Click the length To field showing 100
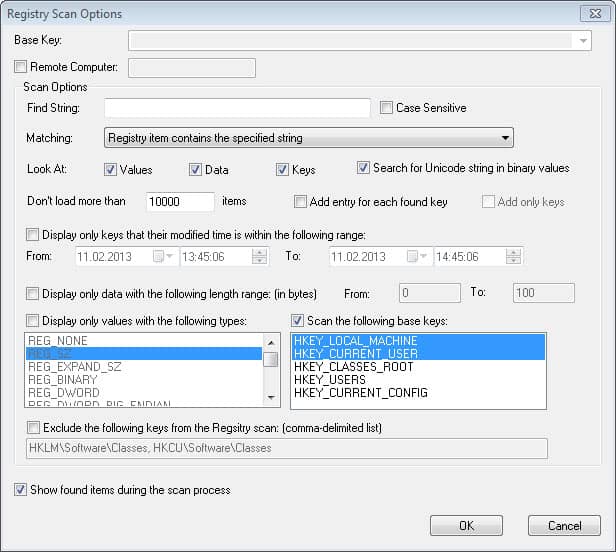This screenshot has height=552, width=616. [544, 293]
